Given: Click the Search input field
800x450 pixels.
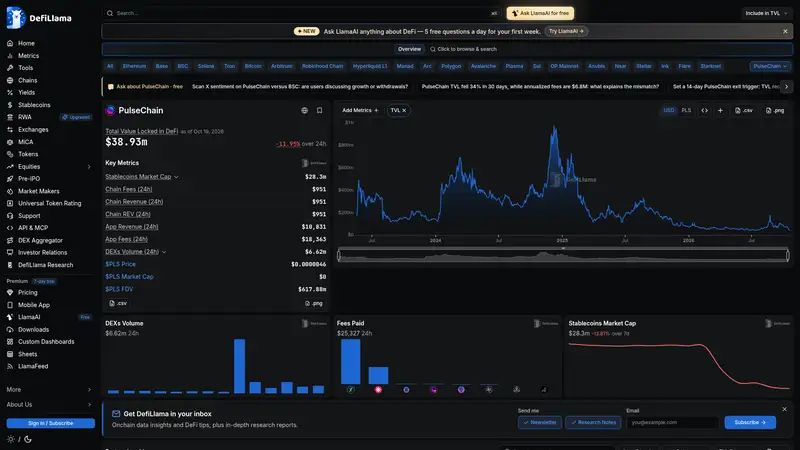Looking at the screenshot, I should click(301, 13).
